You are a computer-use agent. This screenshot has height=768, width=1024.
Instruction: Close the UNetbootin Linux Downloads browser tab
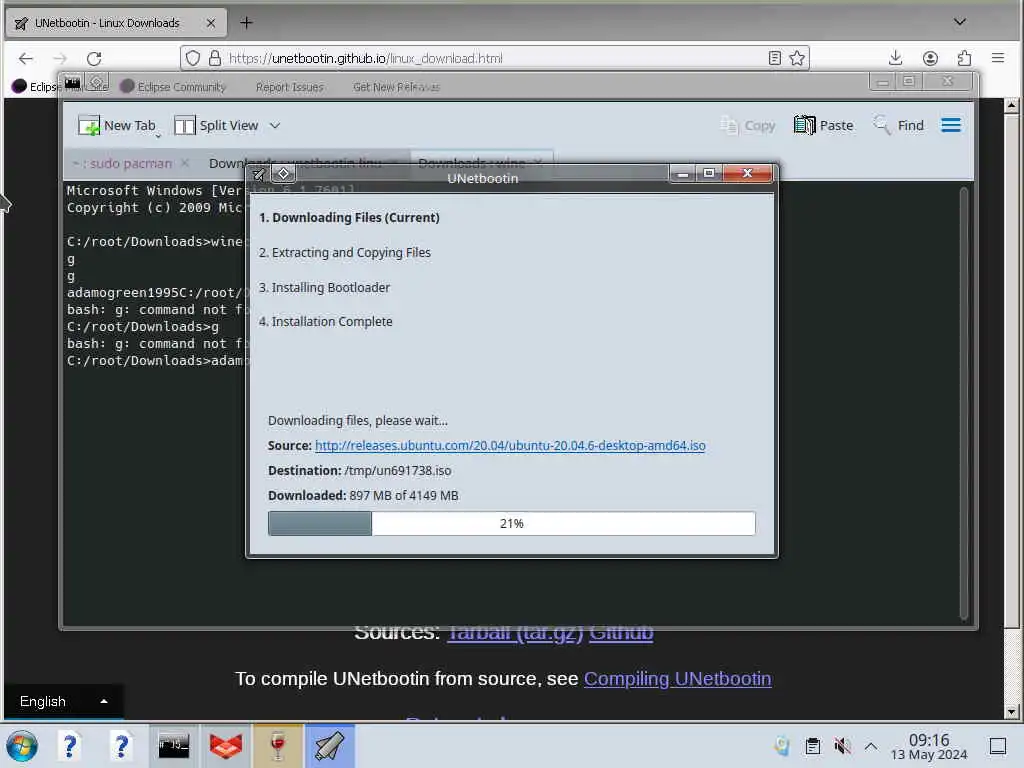(210, 23)
